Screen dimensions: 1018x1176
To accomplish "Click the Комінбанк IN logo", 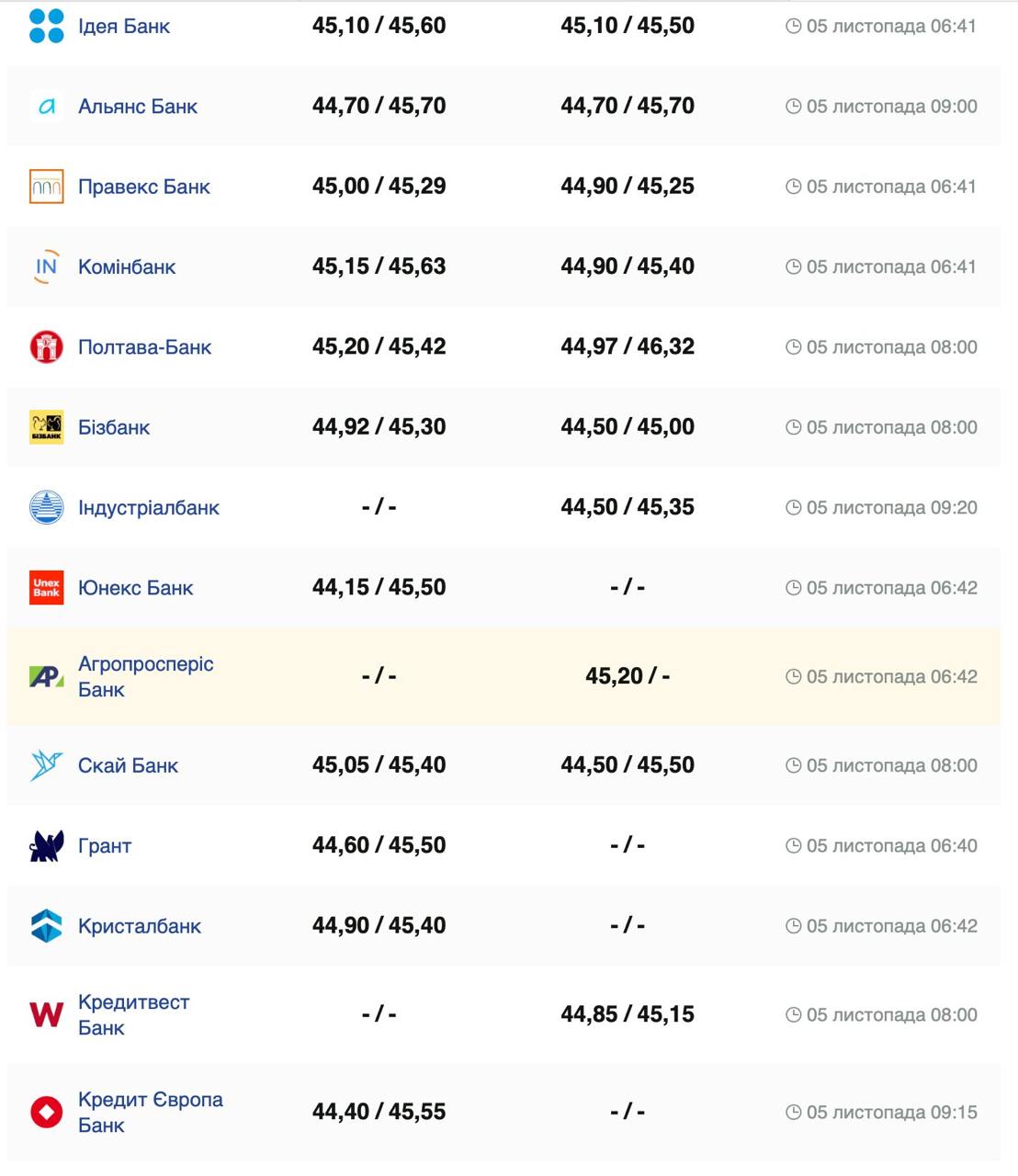I will tap(47, 266).
